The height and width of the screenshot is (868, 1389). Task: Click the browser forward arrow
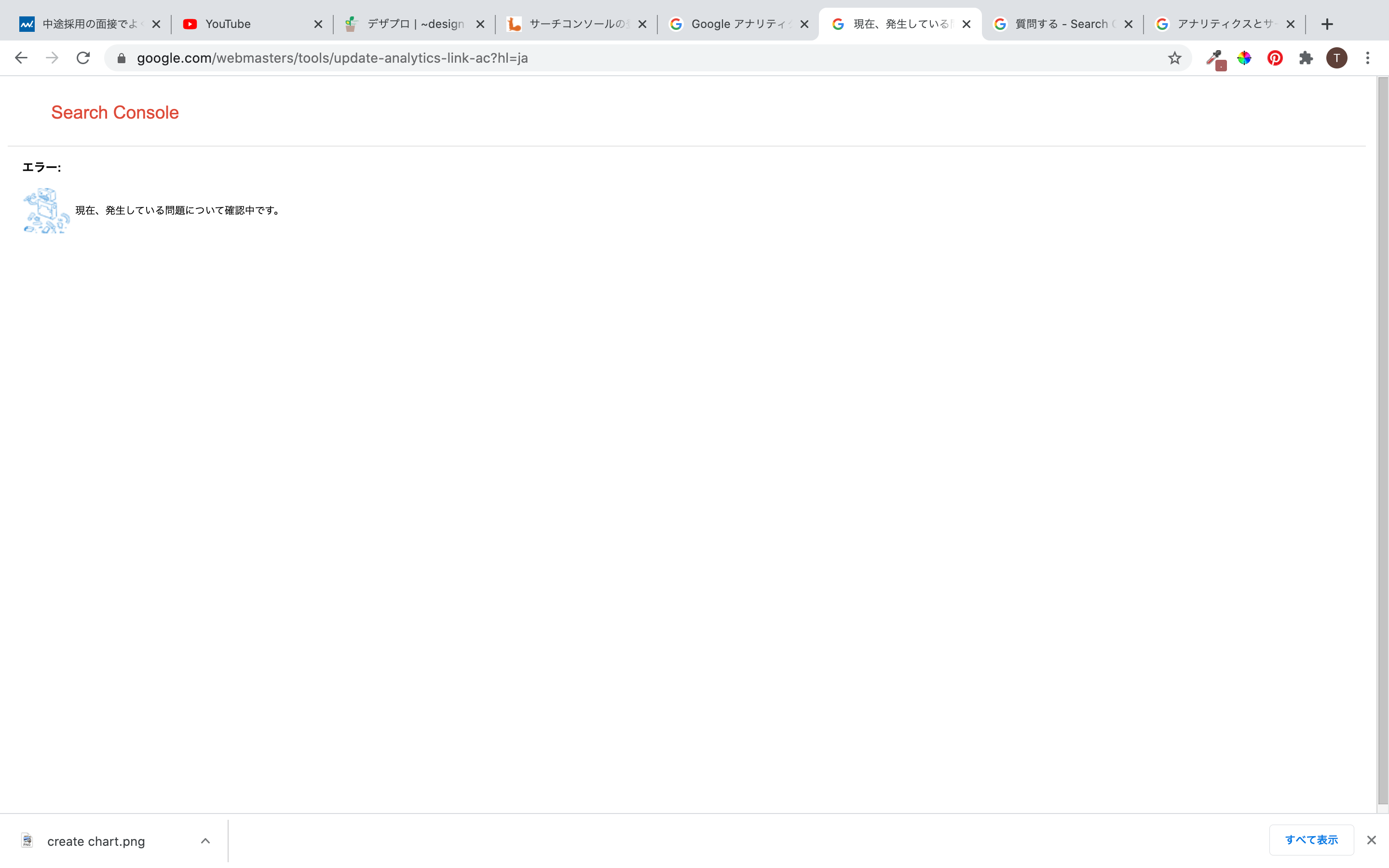click(x=52, y=58)
